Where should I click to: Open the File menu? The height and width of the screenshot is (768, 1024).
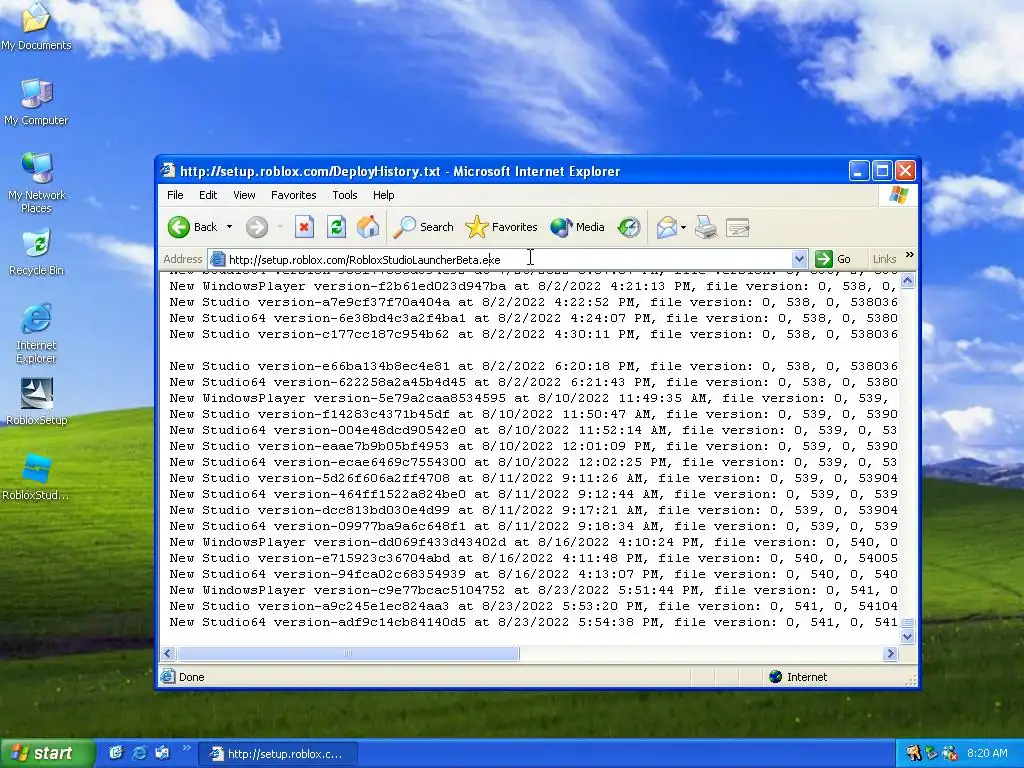tap(175, 195)
